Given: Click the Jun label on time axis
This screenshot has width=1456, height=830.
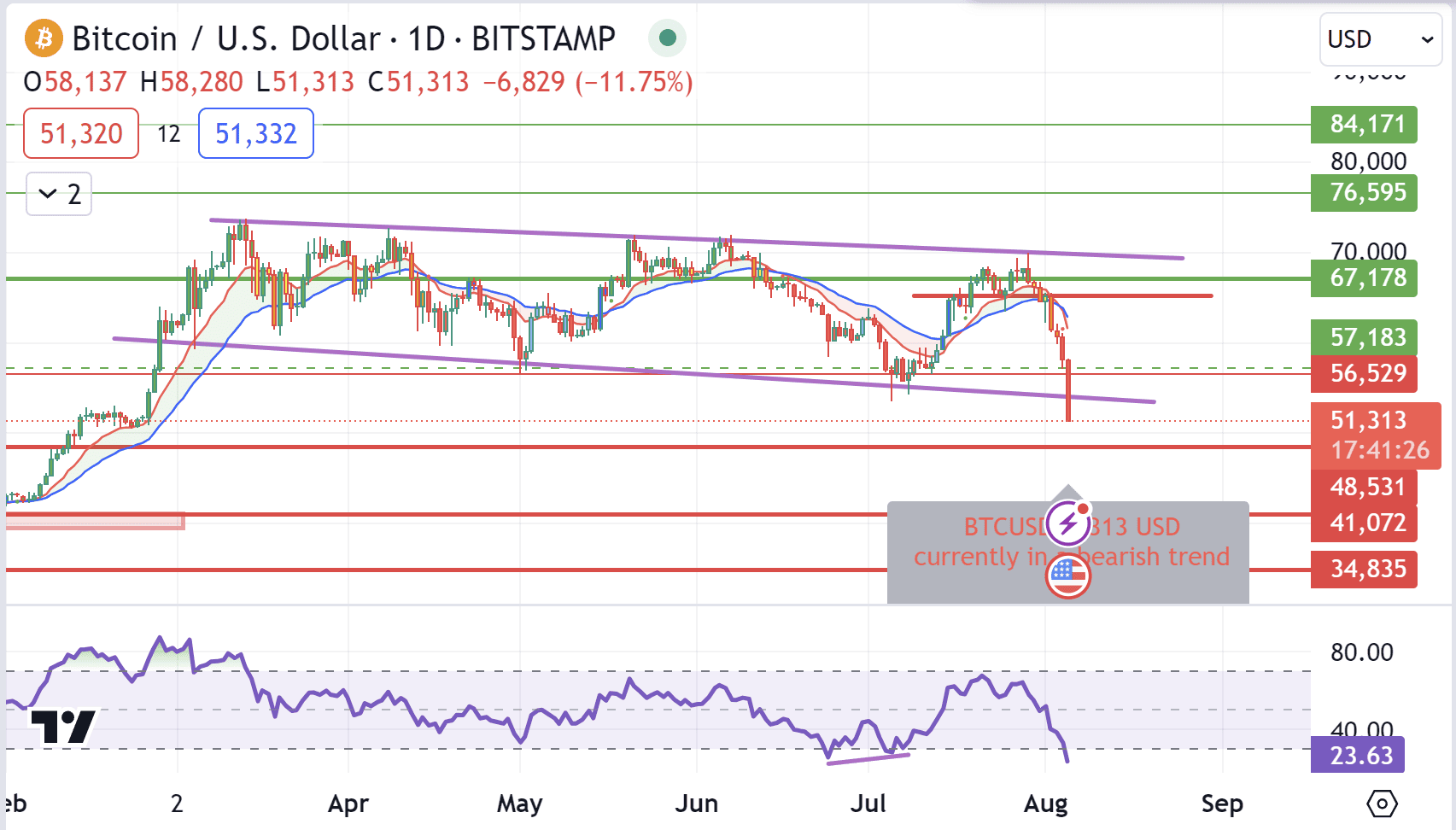Looking at the screenshot, I should (696, 804).
